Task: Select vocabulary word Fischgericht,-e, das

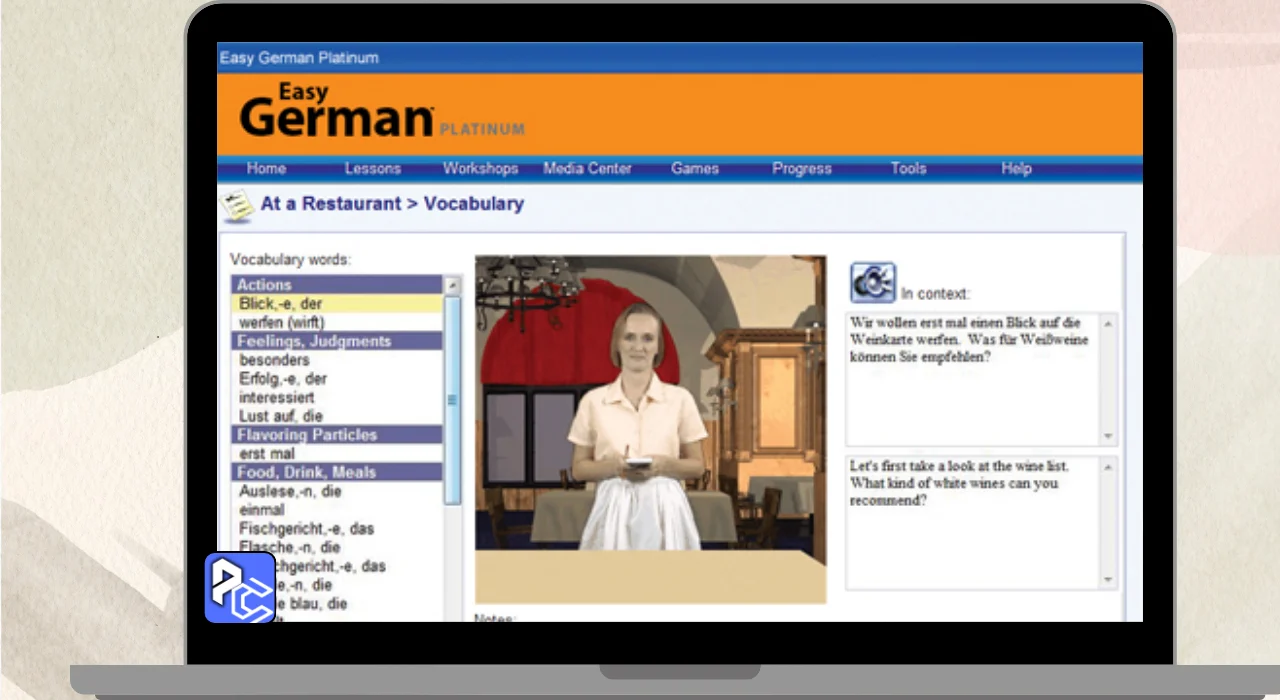Action: point(337,528)
